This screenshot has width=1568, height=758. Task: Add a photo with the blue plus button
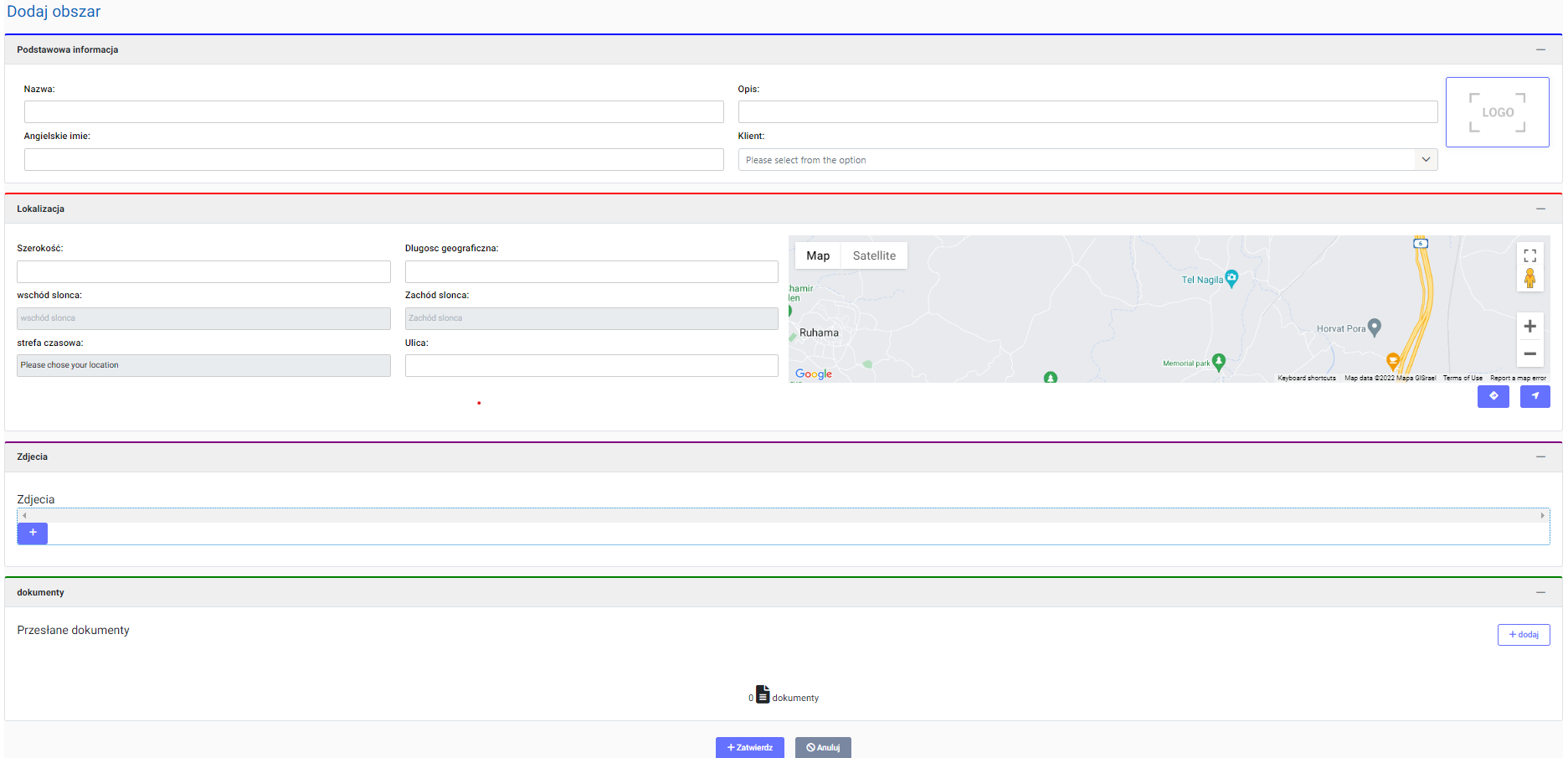point(33,533)
